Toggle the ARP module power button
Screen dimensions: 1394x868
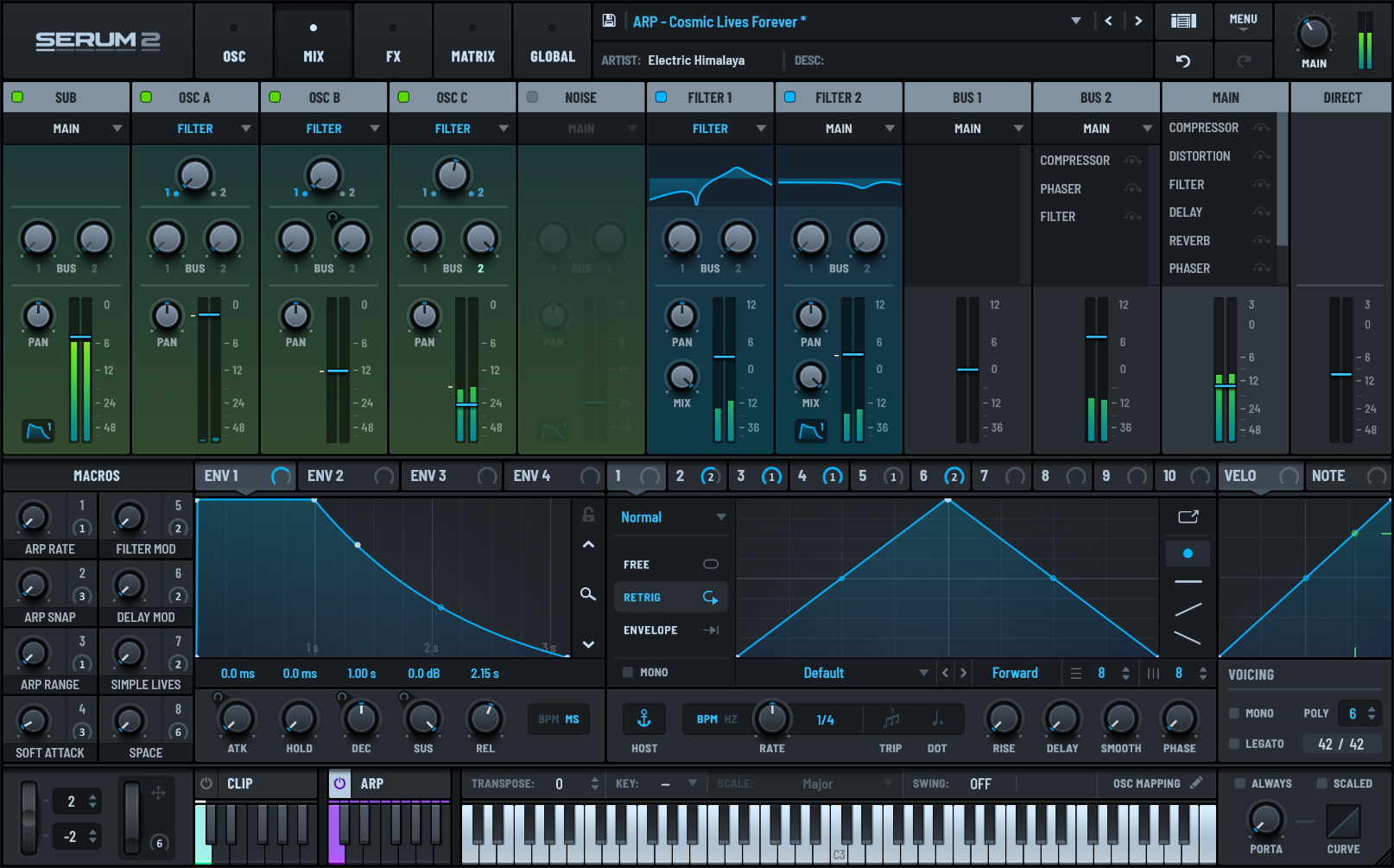click(339, 783)
